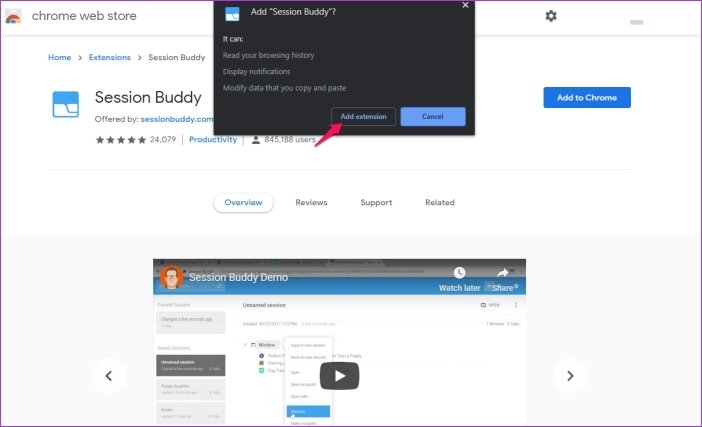
Task: Close the Add Session Buddy dialog
Action: point(465,5)
